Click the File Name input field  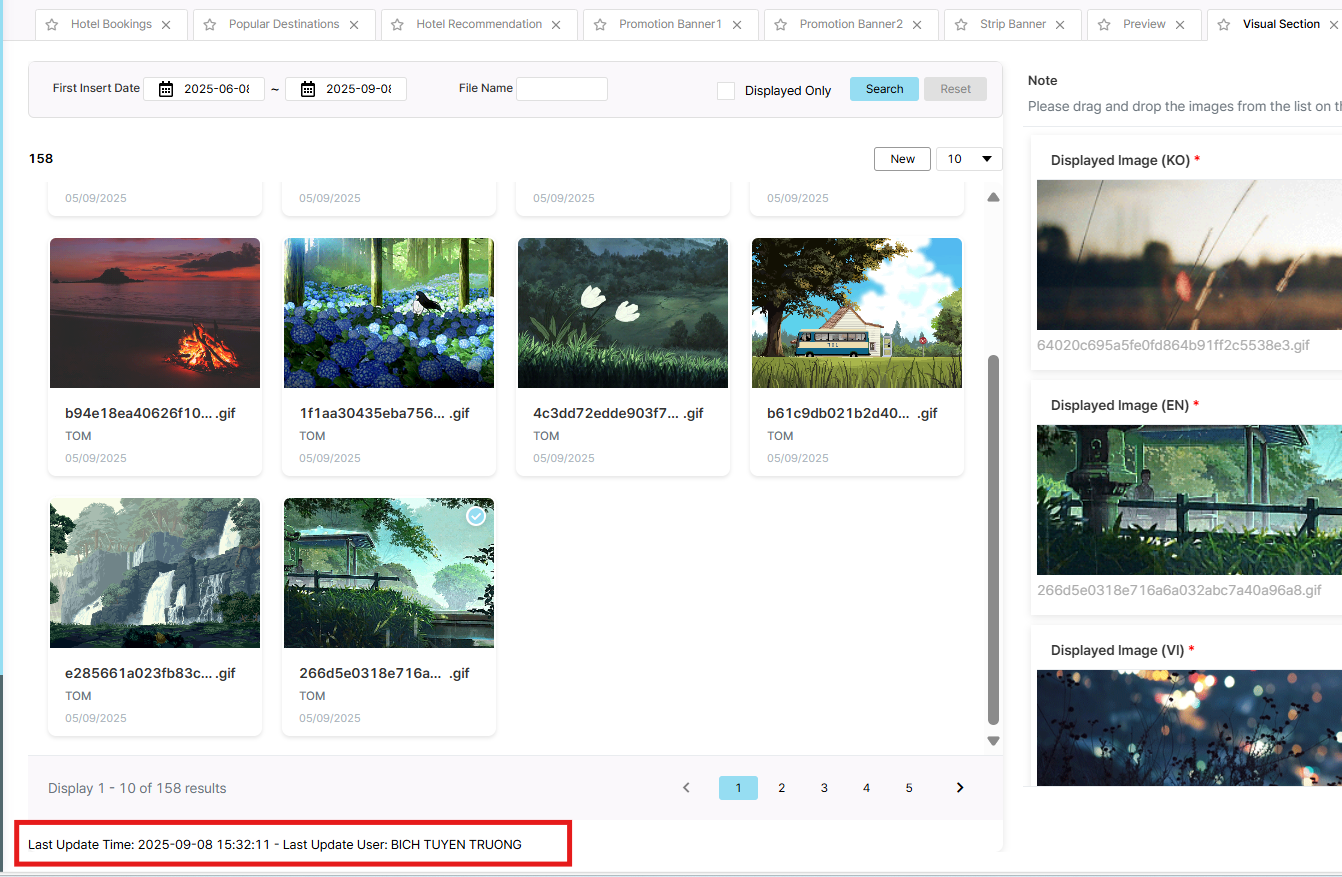(x=561, y=89)
